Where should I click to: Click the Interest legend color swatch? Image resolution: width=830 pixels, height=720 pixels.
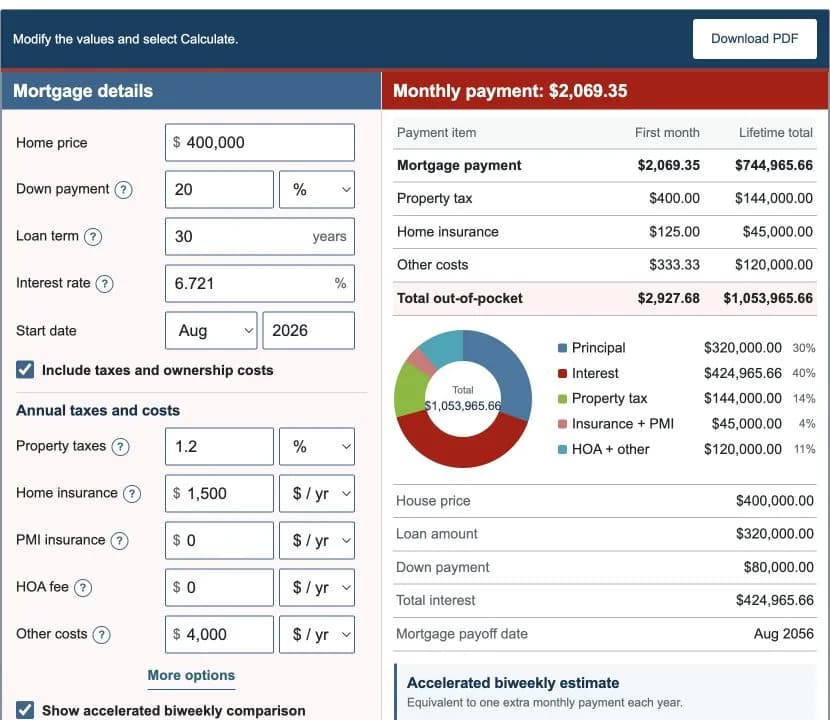[x=562, y=373]
